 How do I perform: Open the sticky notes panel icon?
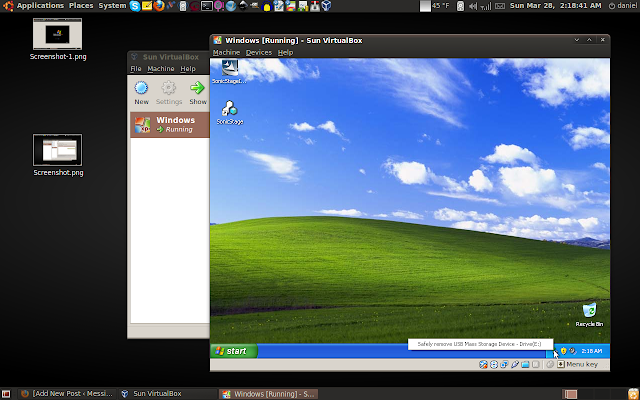(x=147, y=6)
